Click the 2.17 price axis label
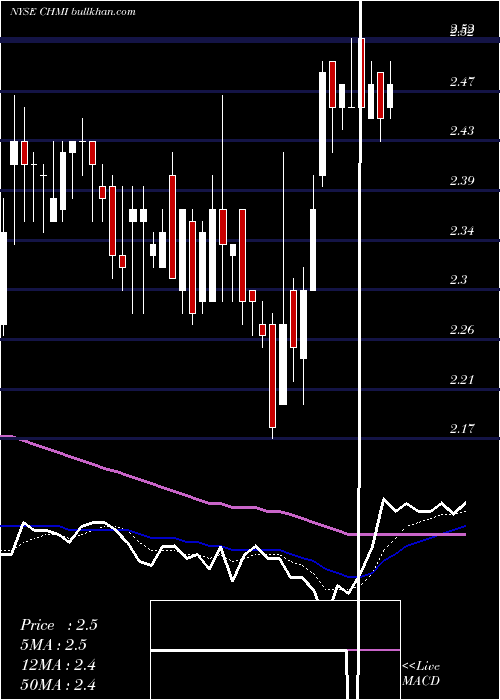Viewport: 500px width, 700px height. coord(462,429)
